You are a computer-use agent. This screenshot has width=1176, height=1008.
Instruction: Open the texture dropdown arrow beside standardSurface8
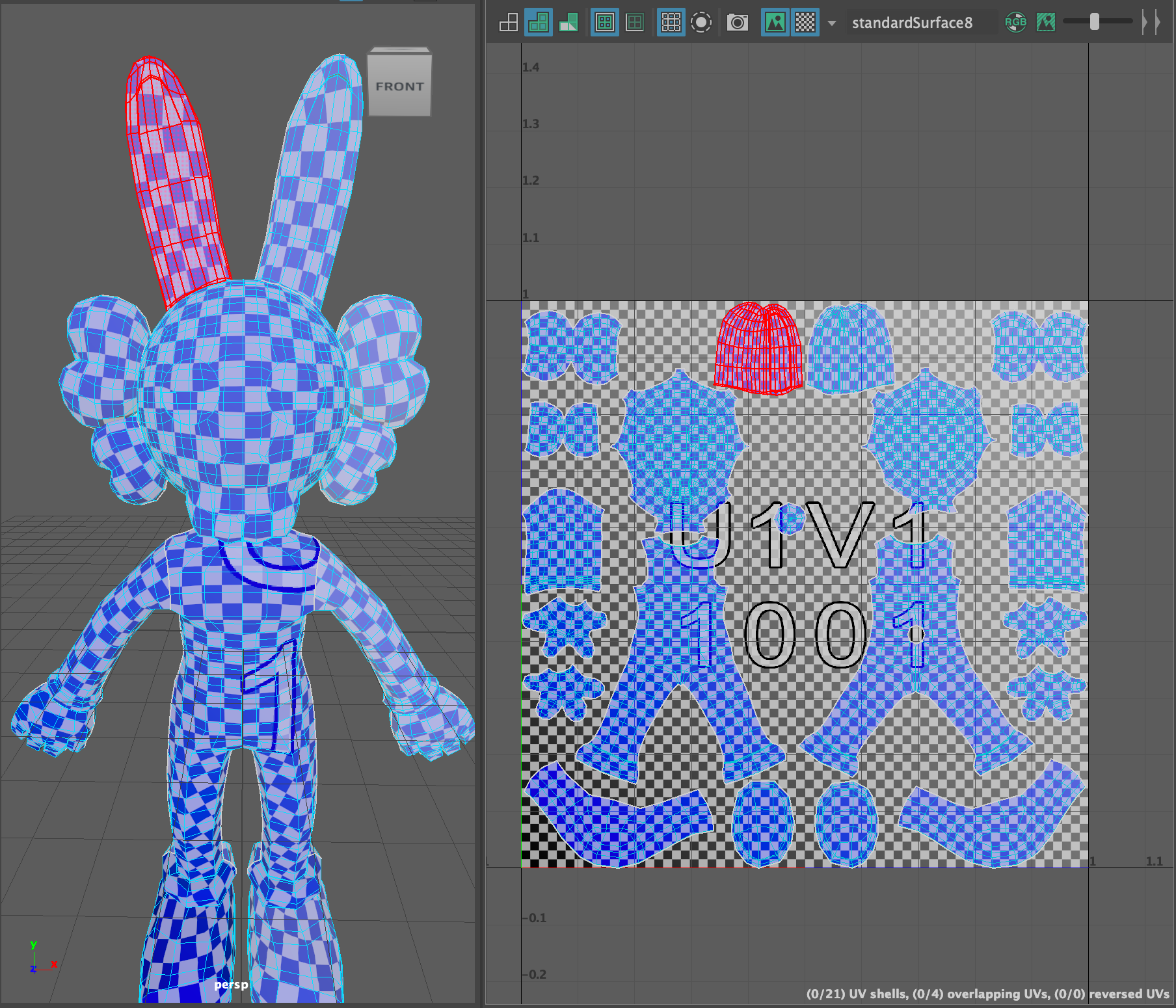coord(832,23)
